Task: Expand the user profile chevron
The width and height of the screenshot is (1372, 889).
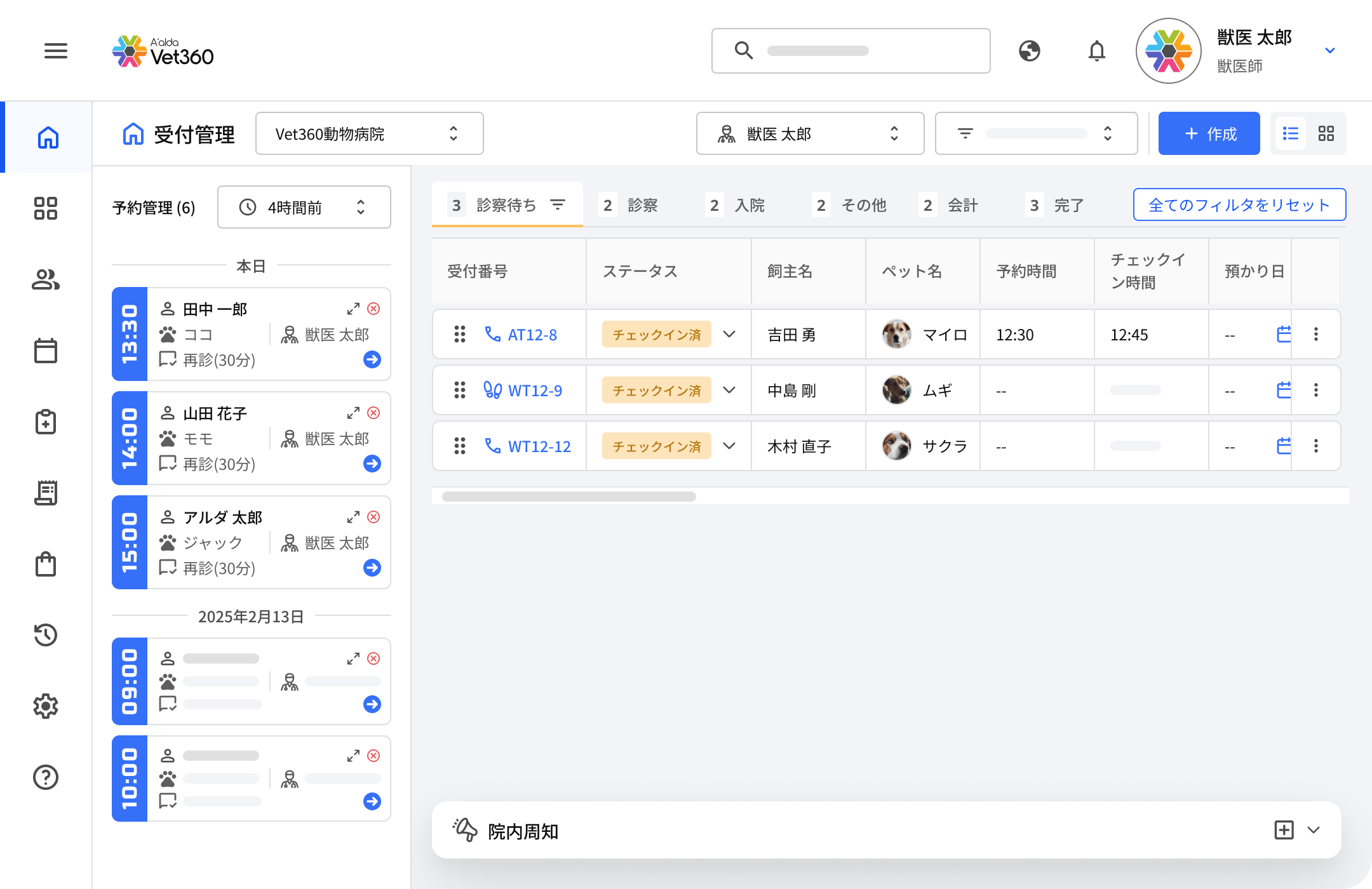Action: pyautogui.click(x=1330, y=51)
